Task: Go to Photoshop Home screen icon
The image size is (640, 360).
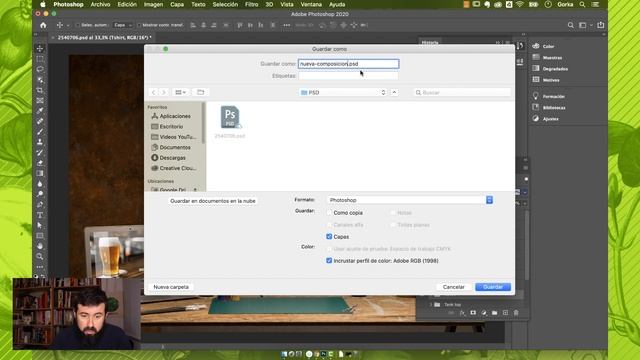Action: 43,25
